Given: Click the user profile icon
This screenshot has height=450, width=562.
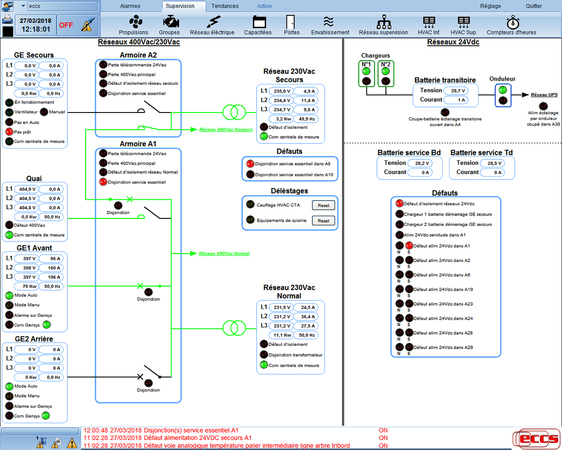Looking at the screenshot, I should click(8, 6).
